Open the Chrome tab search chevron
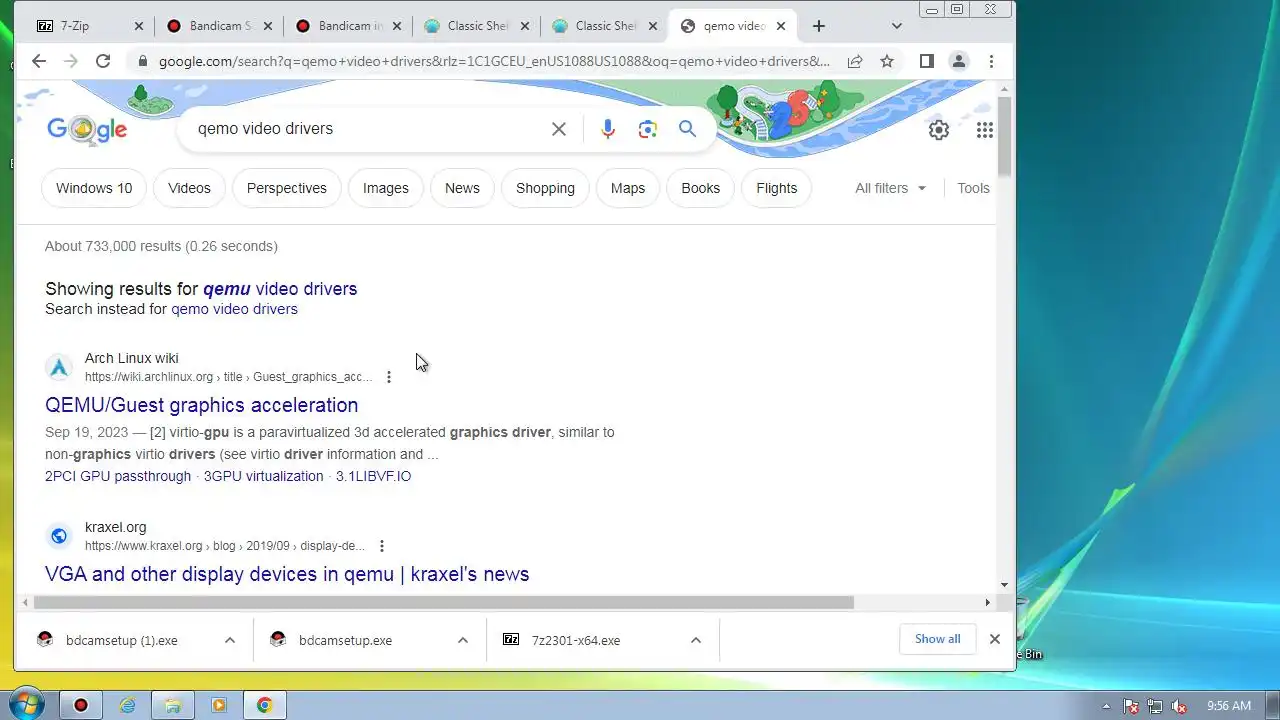This screenshot has width=1280, height=720. tap(897, 26)
